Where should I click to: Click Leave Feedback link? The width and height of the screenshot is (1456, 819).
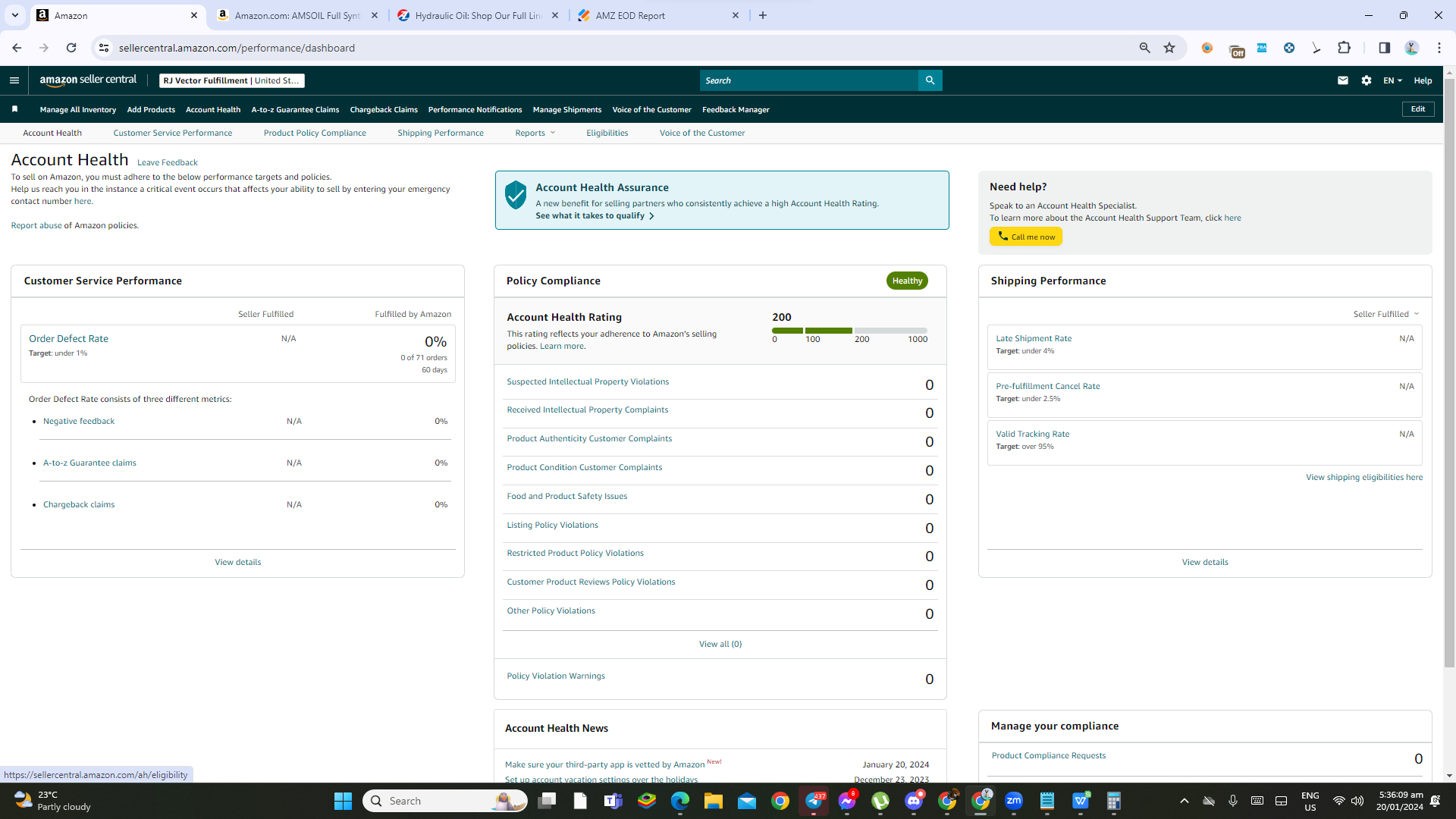[167, 162]
